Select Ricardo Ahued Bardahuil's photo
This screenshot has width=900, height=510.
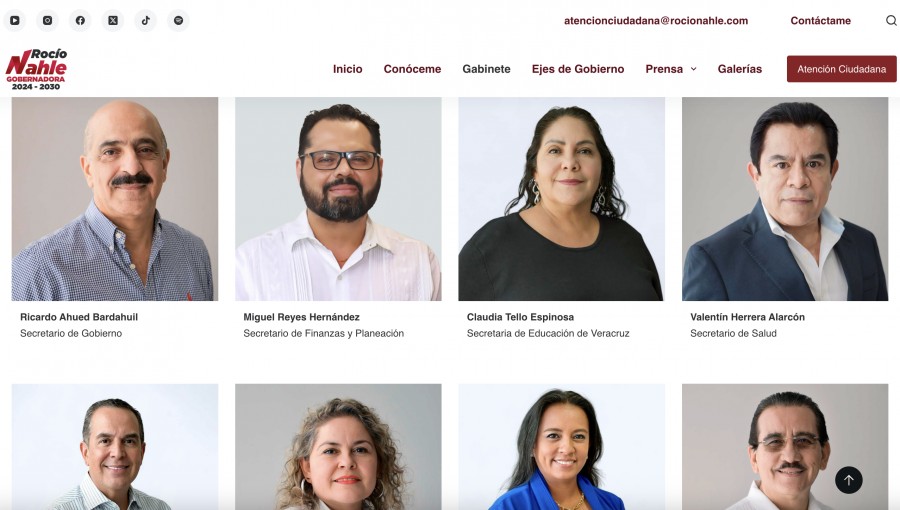pos(115,198)
